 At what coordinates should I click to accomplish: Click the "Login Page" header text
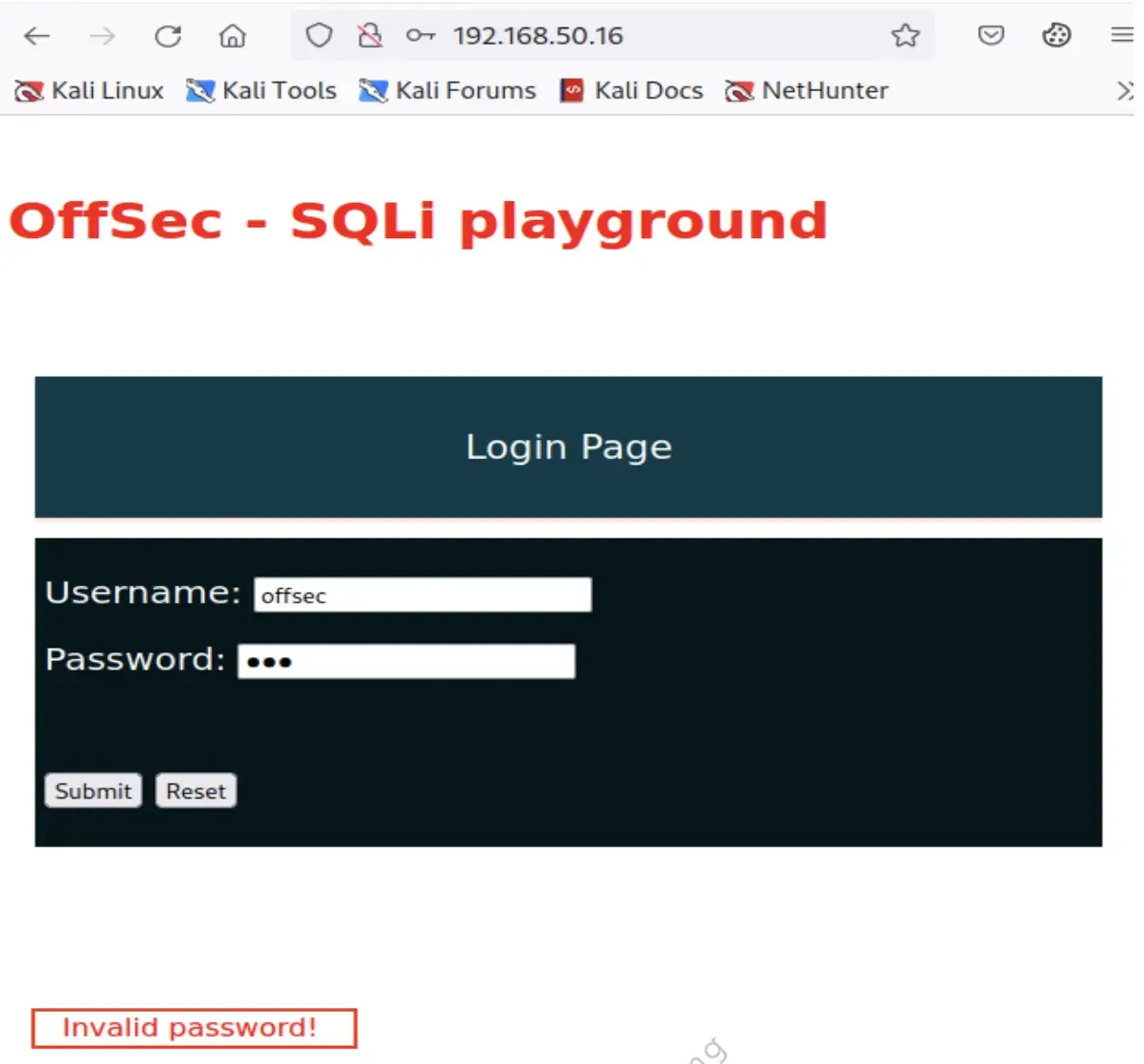569,447
